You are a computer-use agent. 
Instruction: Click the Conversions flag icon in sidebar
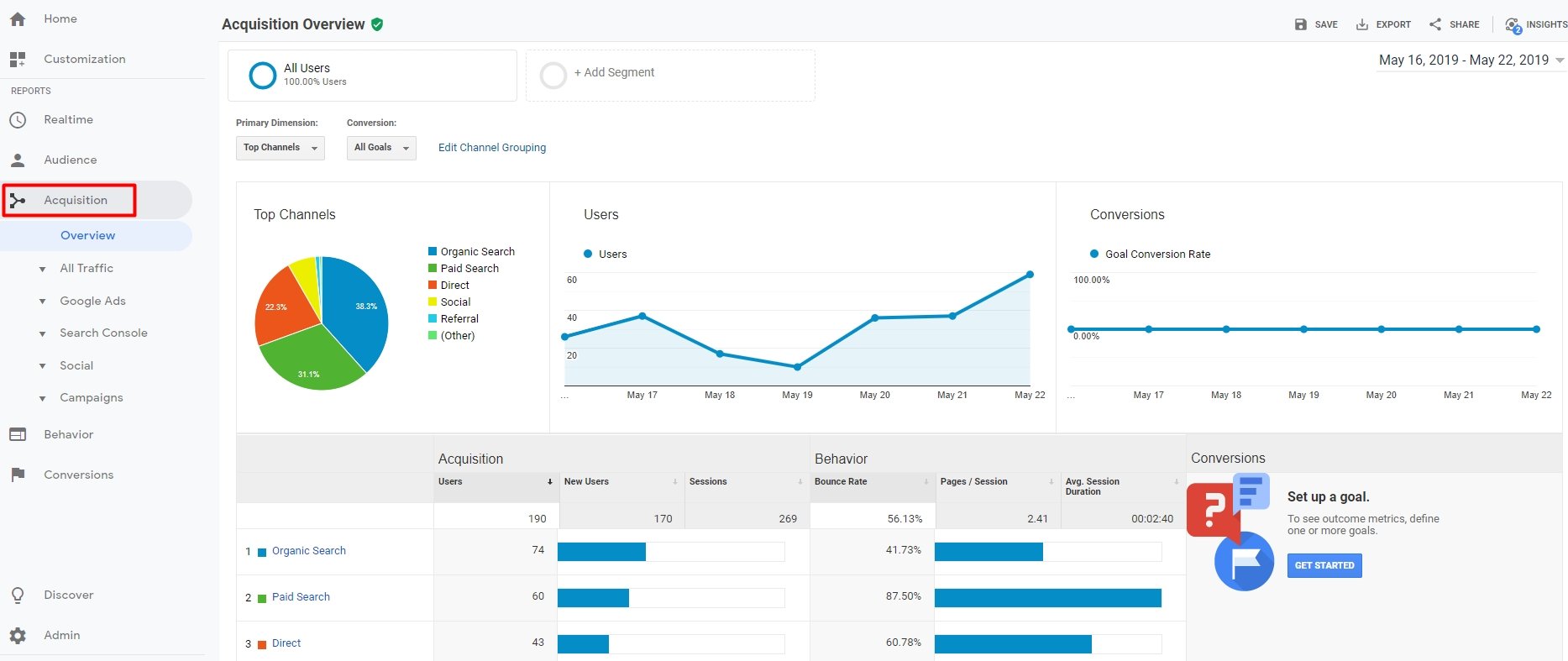click(x=18, y=475)
